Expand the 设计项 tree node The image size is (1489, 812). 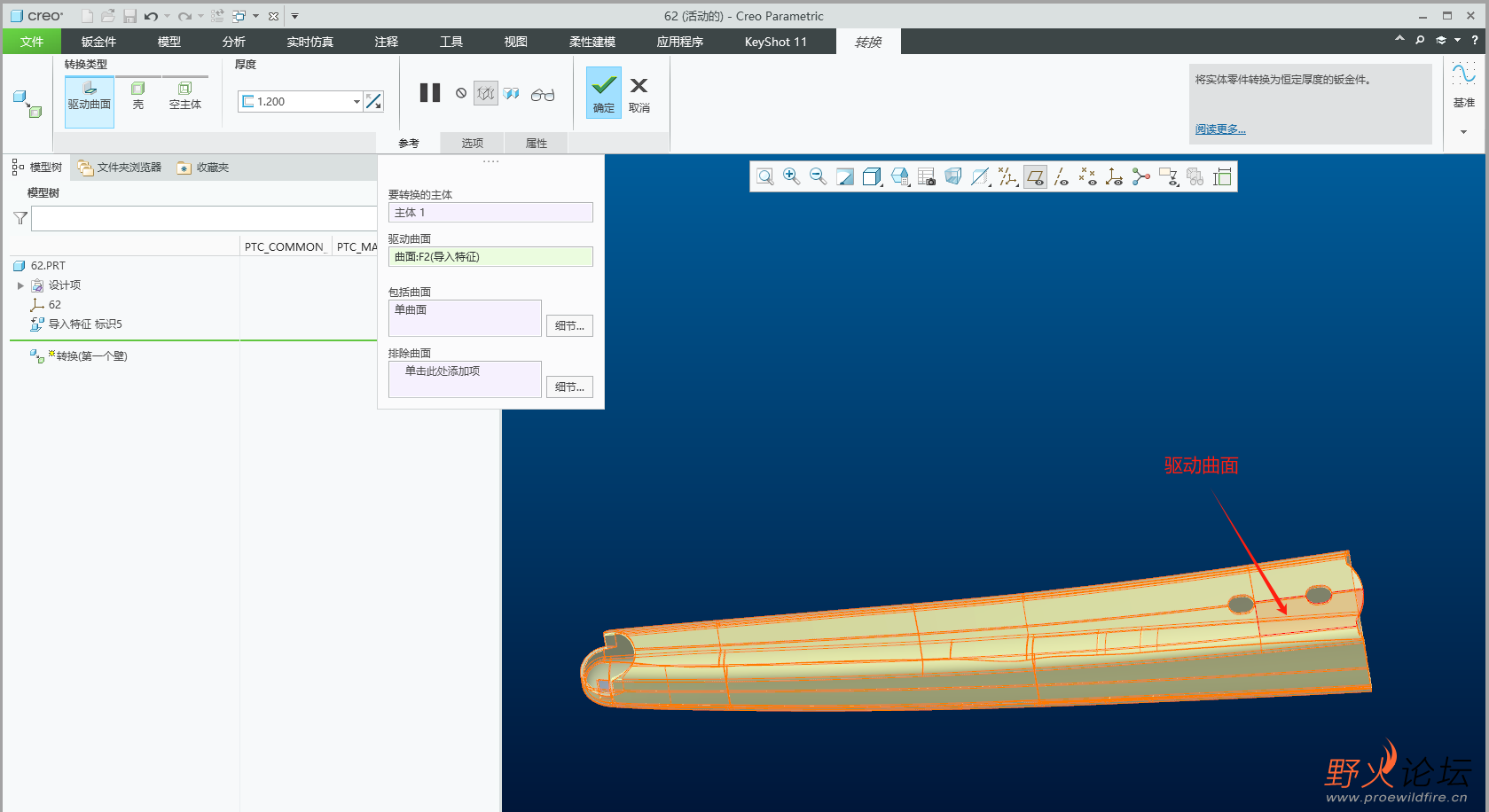(20, 285)
